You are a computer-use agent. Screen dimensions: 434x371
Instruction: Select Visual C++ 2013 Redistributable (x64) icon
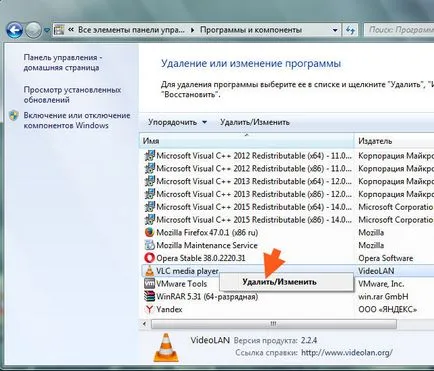150,181
